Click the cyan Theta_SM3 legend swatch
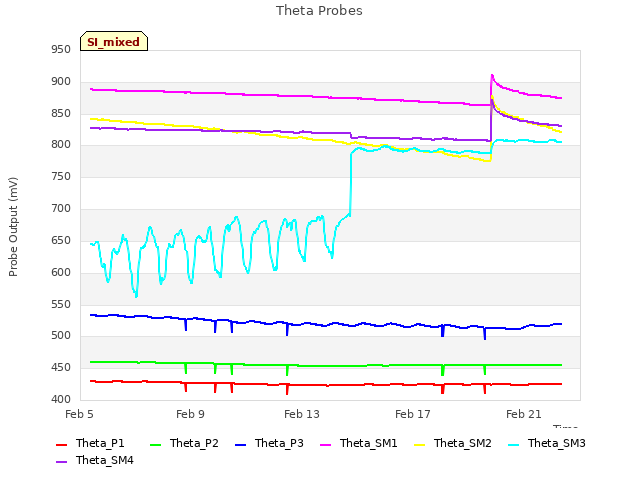The image size is (640, 480). pos(513,444)
